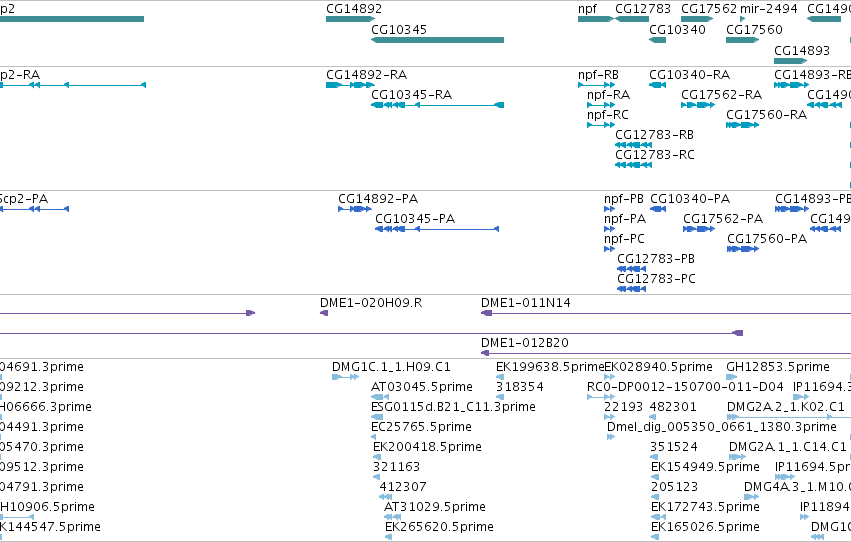Select EST EK265620.5prime

(x=389, y=537)
